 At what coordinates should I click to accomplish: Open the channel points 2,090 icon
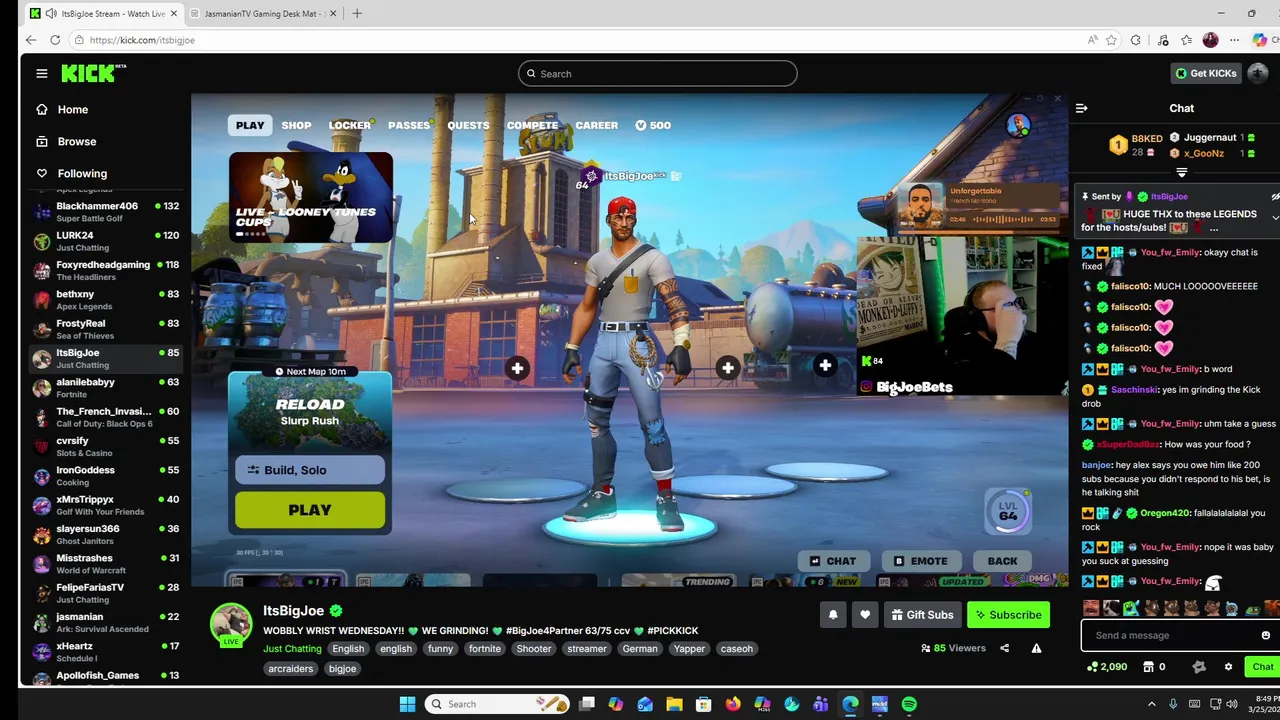pos(1107,667)
